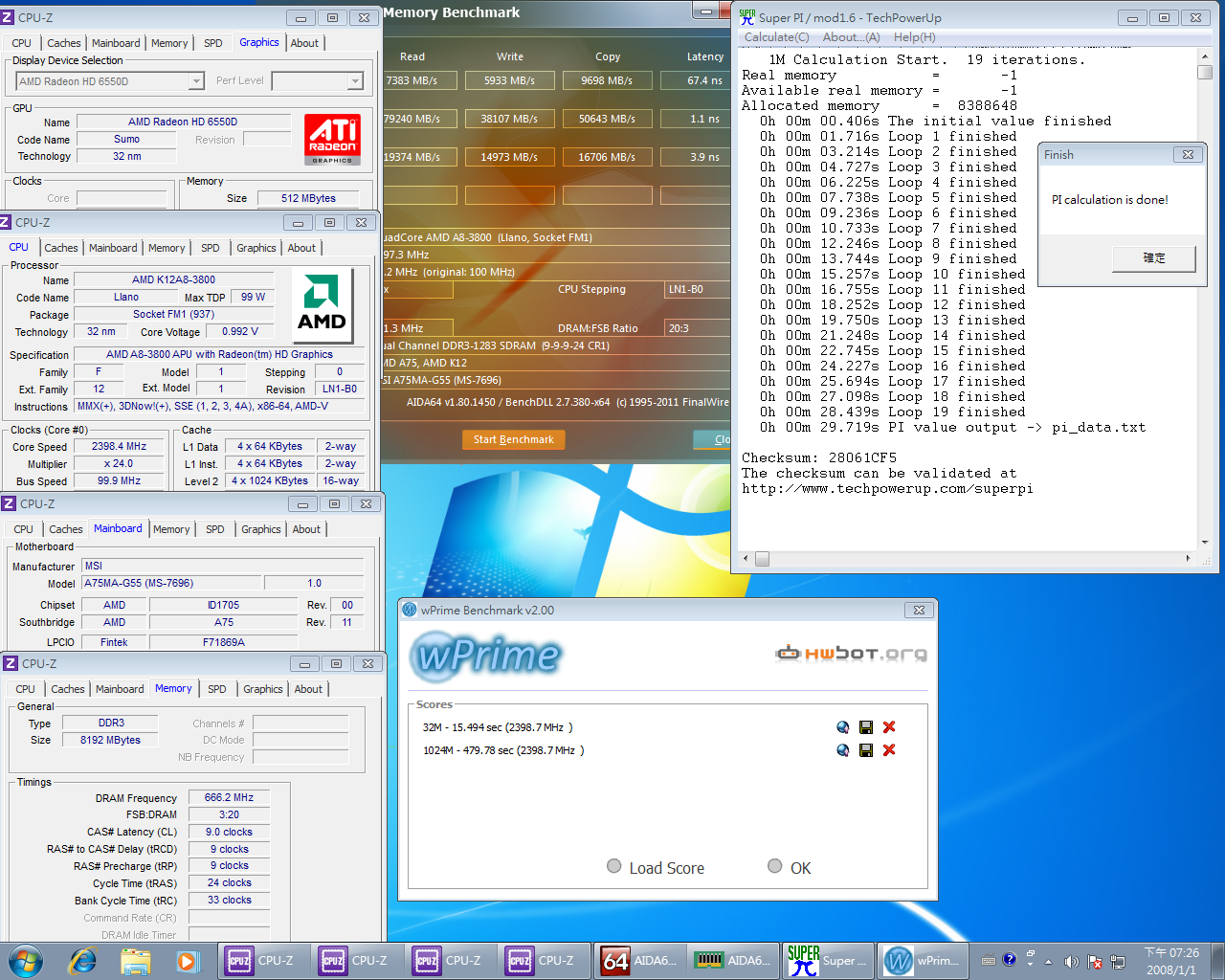The image size is (1225, 980).
Task: Click the 32M - 15.494 sec score text
Action: coord(498,727)
